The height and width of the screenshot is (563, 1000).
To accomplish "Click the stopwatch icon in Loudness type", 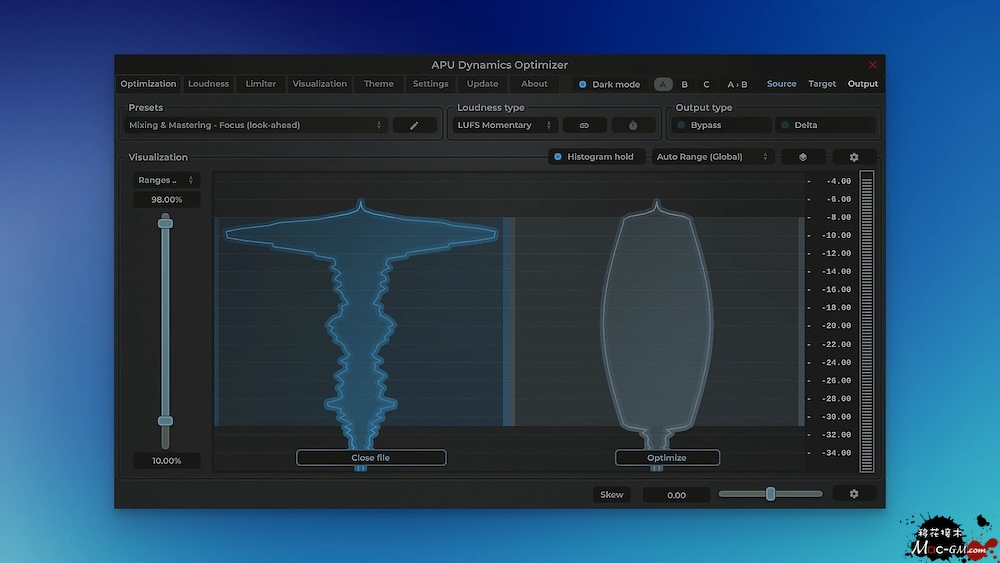I will 633,125.
